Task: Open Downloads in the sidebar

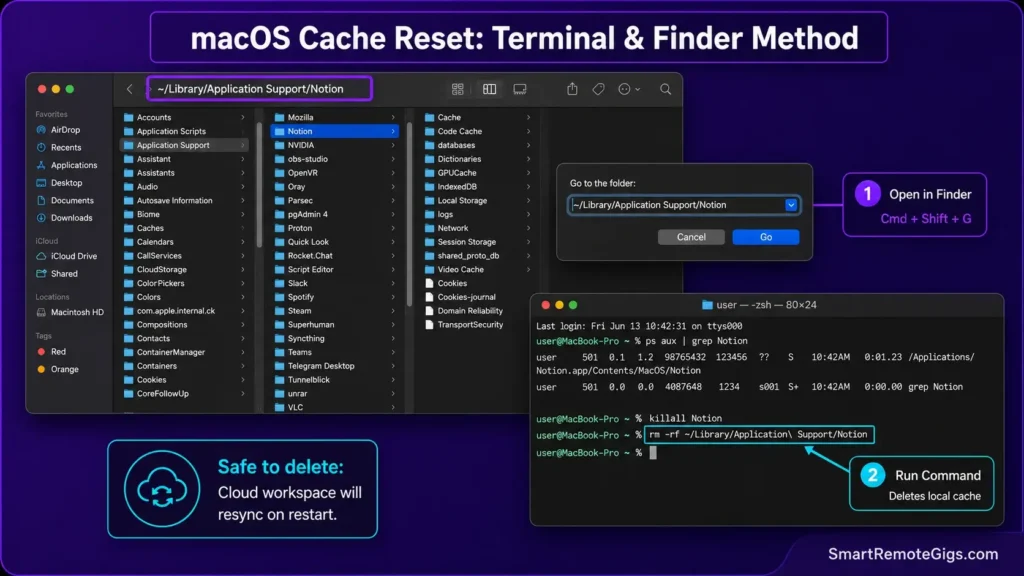Action: (x=64, y=218)
